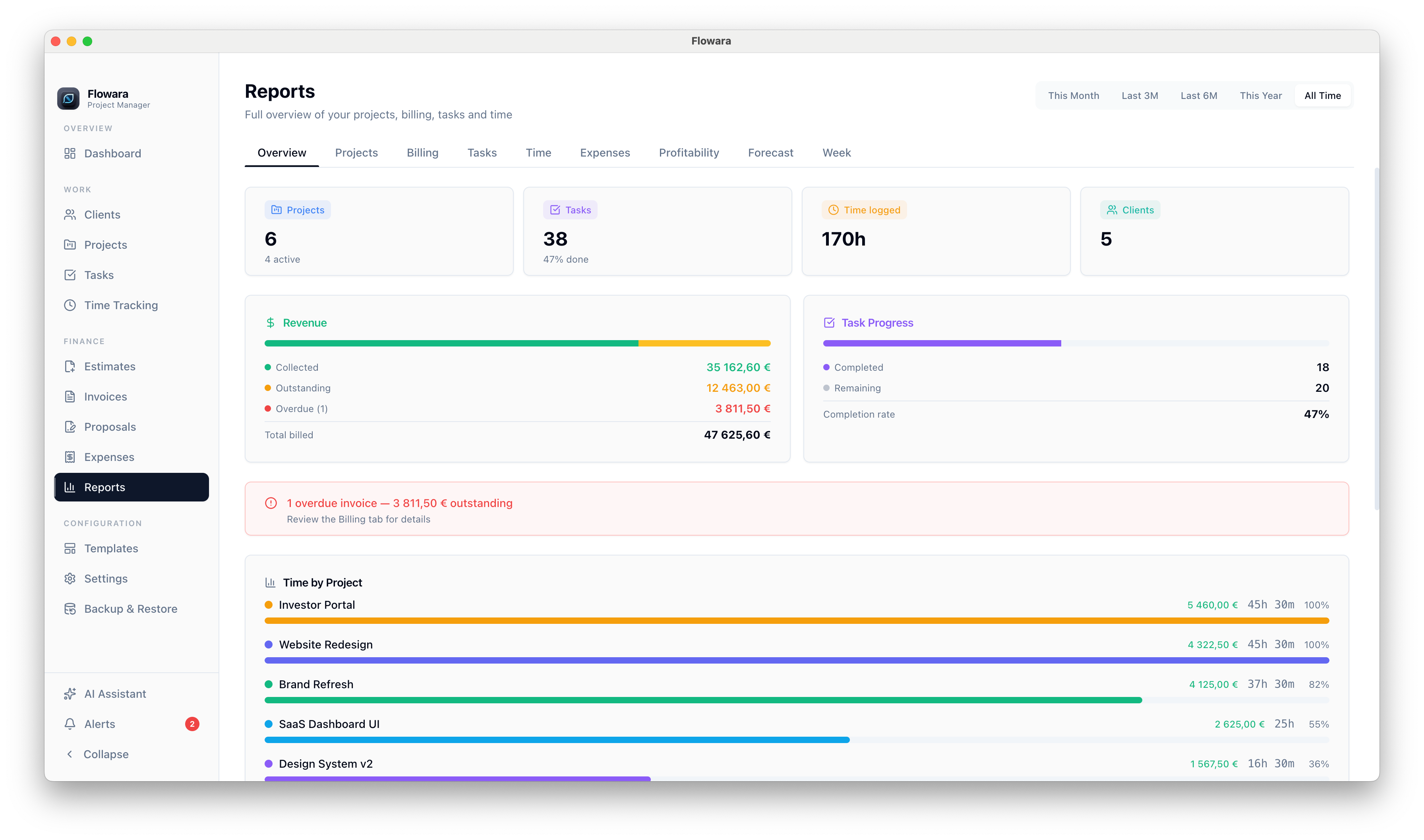Viewport: 1424px width, 840px height.
Task: Click the Invoices file icon
Action: [x=70, y=397]
